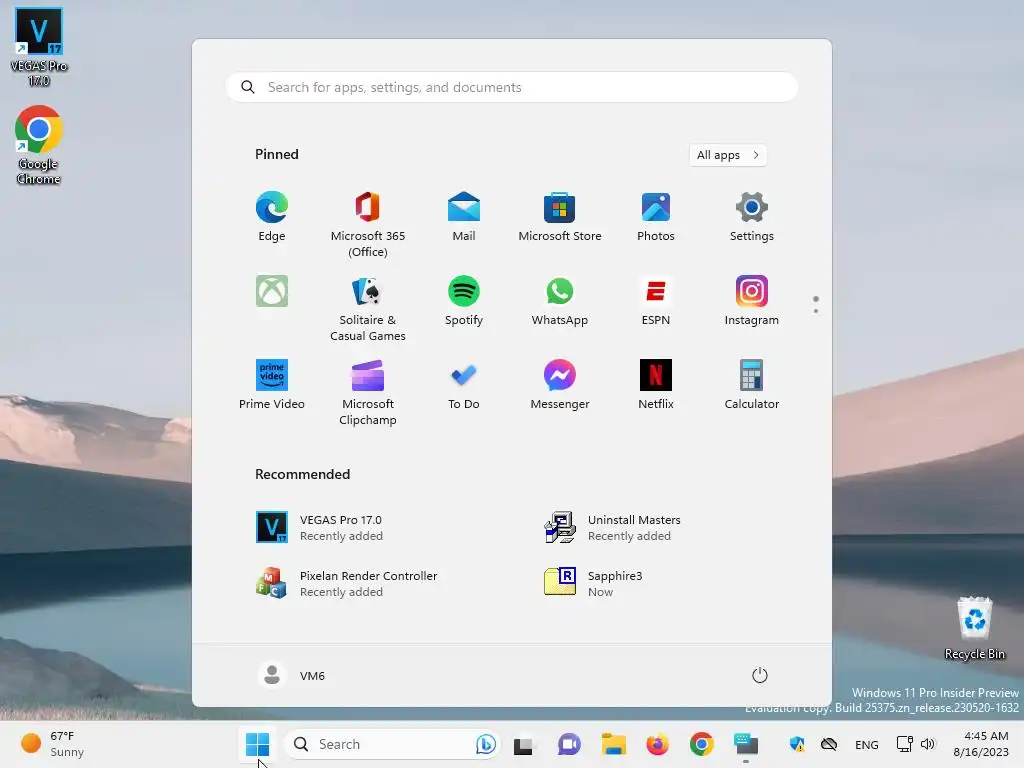Viewport: 1024px width, 768px height.
Task: Open Prime Video app
Action: point(272,385)
